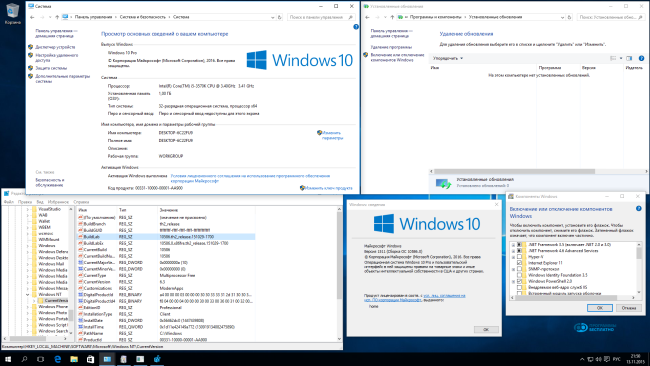This screenshot has height=366, width=650.
Task: Click OK in the About Windows dialog
Action: (x=486, y=330)
